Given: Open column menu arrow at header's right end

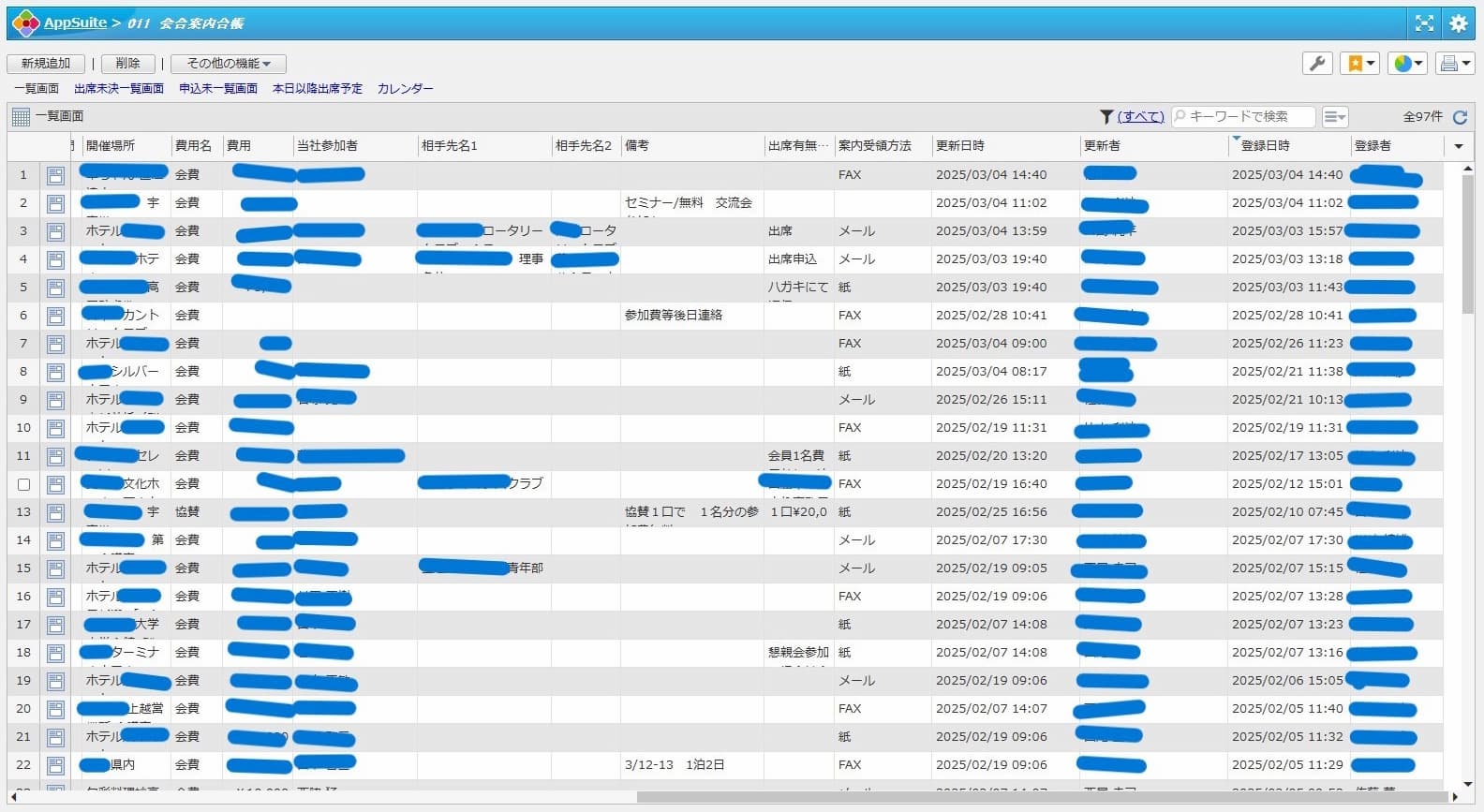Looking at the screenshot, I should 1458,146.
